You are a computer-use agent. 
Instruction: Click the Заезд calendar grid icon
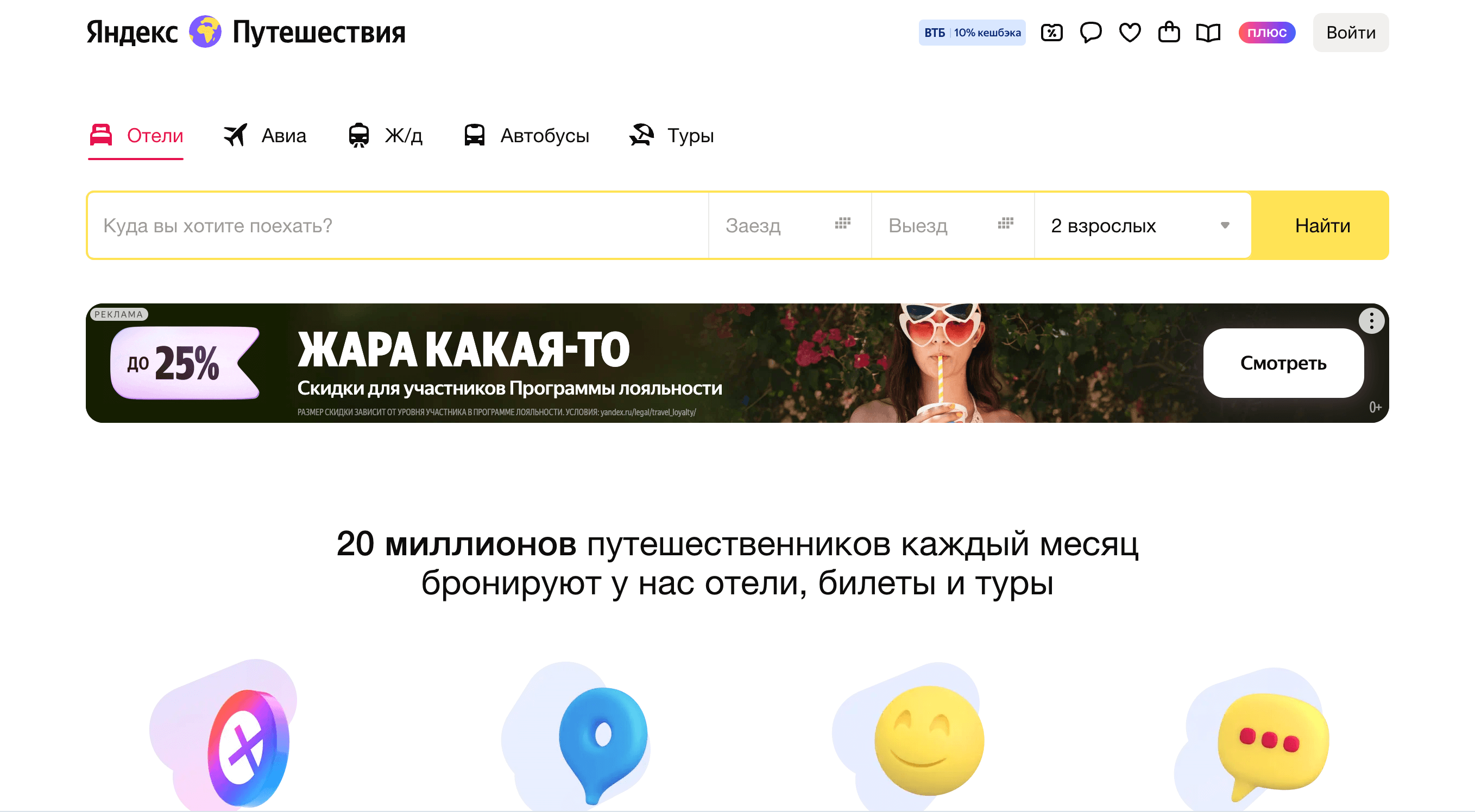coord(842,223)
